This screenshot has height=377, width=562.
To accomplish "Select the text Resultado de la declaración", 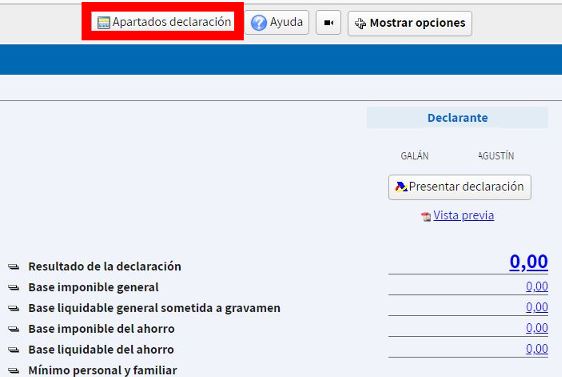I will coord(105,266).
